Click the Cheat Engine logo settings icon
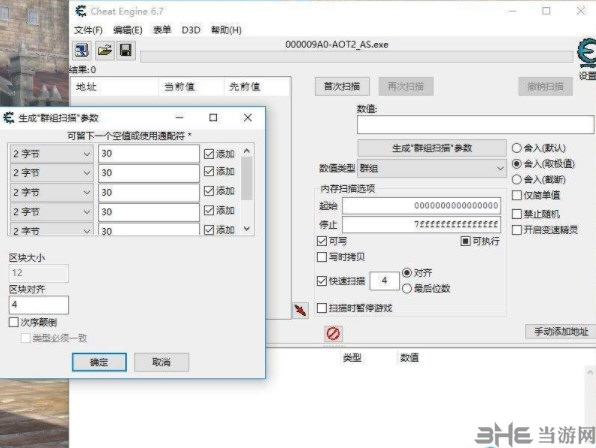The width and height of the screenshot is (596, 448). (587, 54)
